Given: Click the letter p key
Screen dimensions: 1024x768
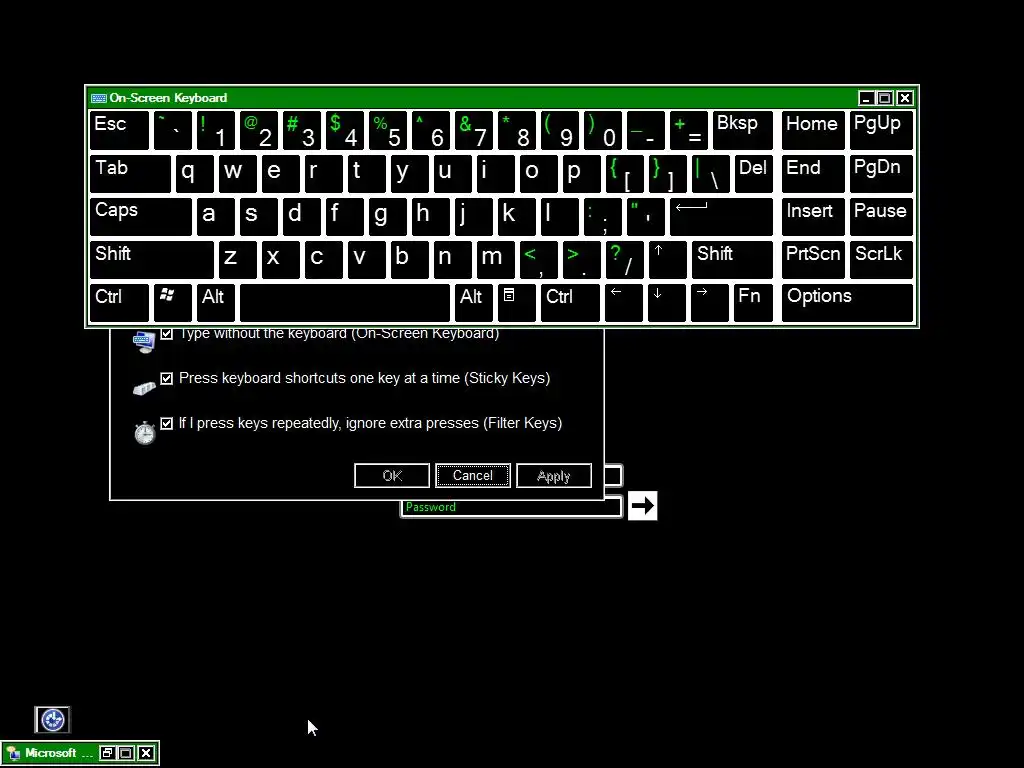Looking at the screenshot, I should (581, 174).
